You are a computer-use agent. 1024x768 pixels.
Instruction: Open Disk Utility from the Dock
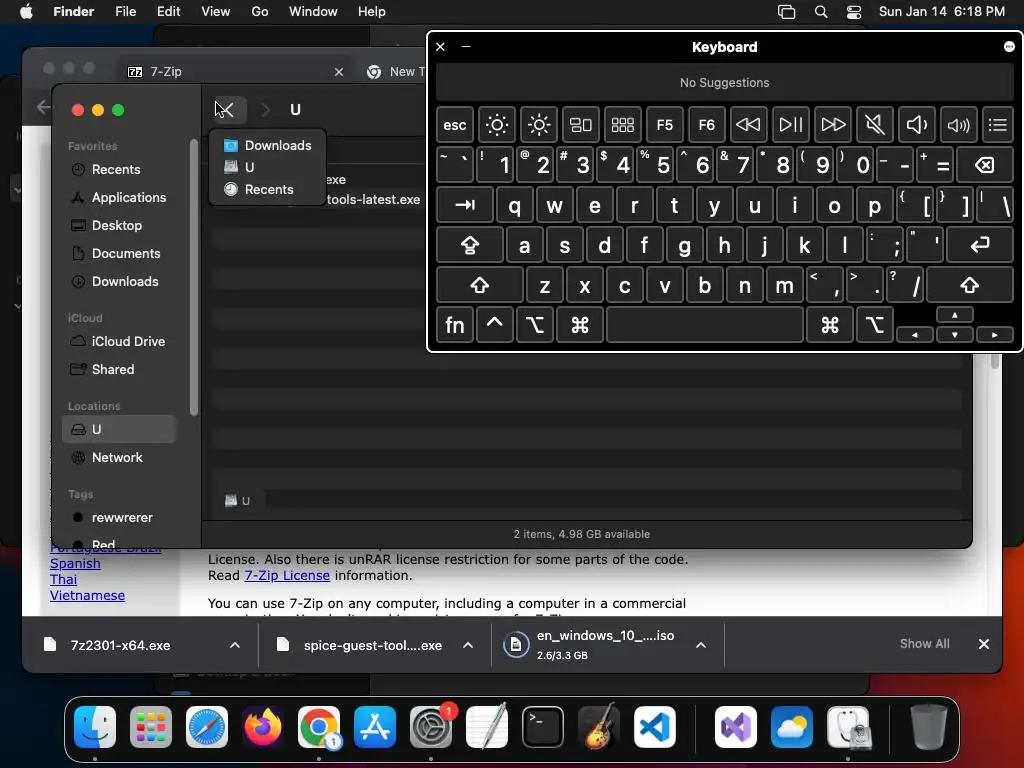coord(848,727)
